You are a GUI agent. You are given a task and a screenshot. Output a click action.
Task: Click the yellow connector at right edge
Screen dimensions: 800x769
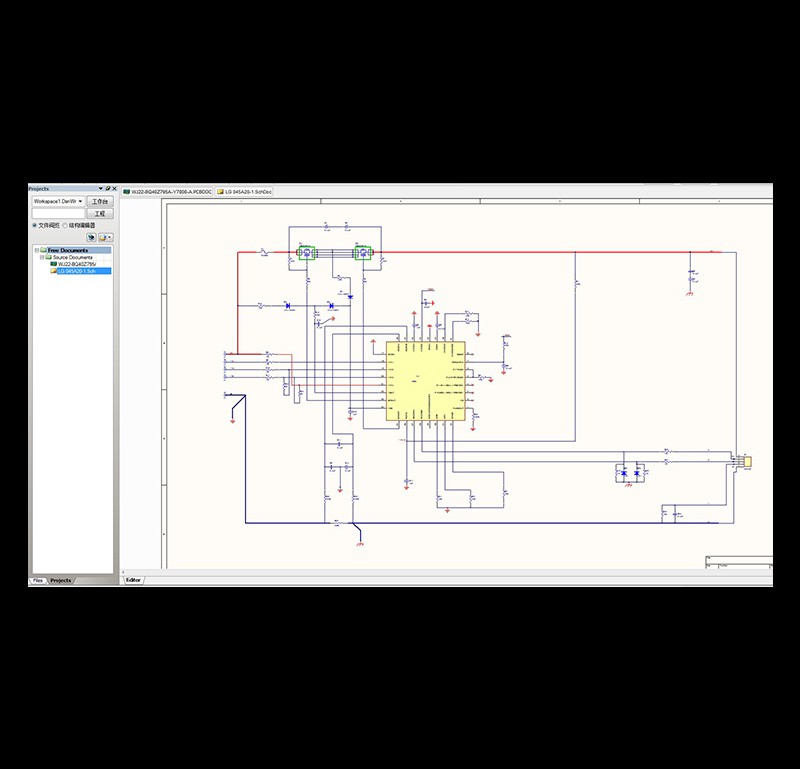(747, 462)
